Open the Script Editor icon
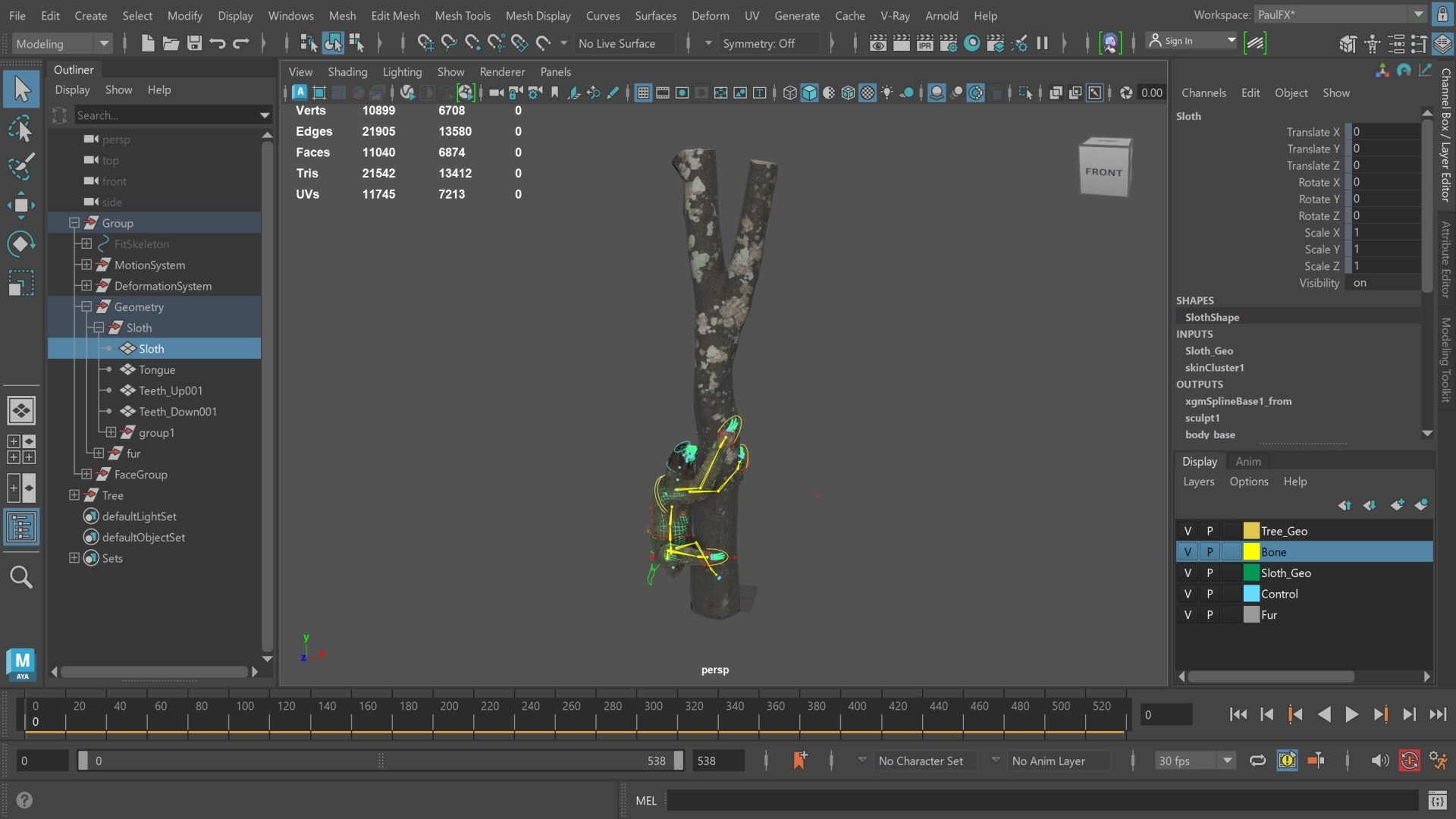 pyautogui.click(x=1437, y=801)
